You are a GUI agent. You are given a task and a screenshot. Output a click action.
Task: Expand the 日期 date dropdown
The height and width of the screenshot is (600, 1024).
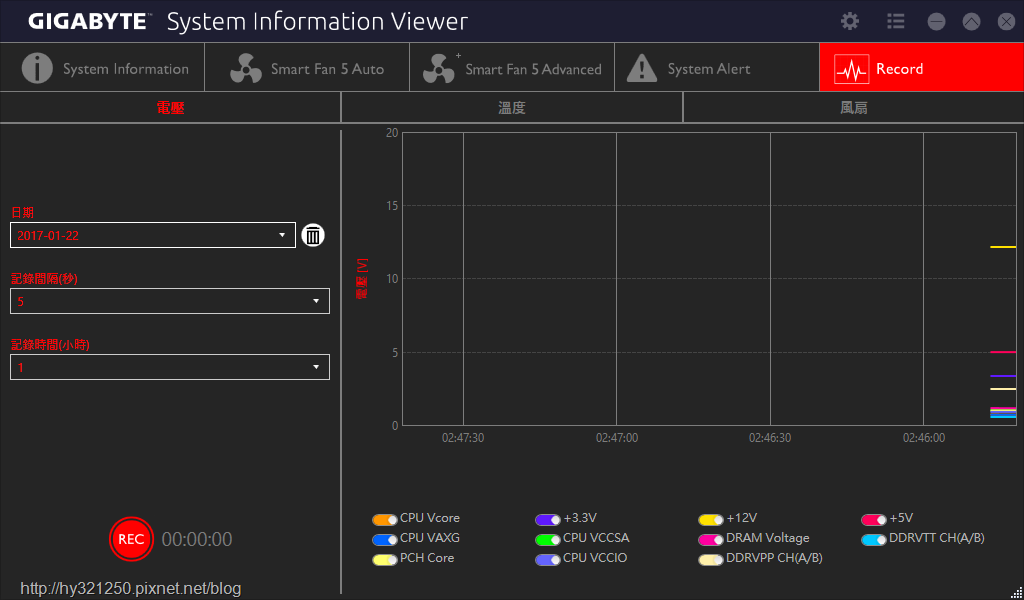[153, 235]
